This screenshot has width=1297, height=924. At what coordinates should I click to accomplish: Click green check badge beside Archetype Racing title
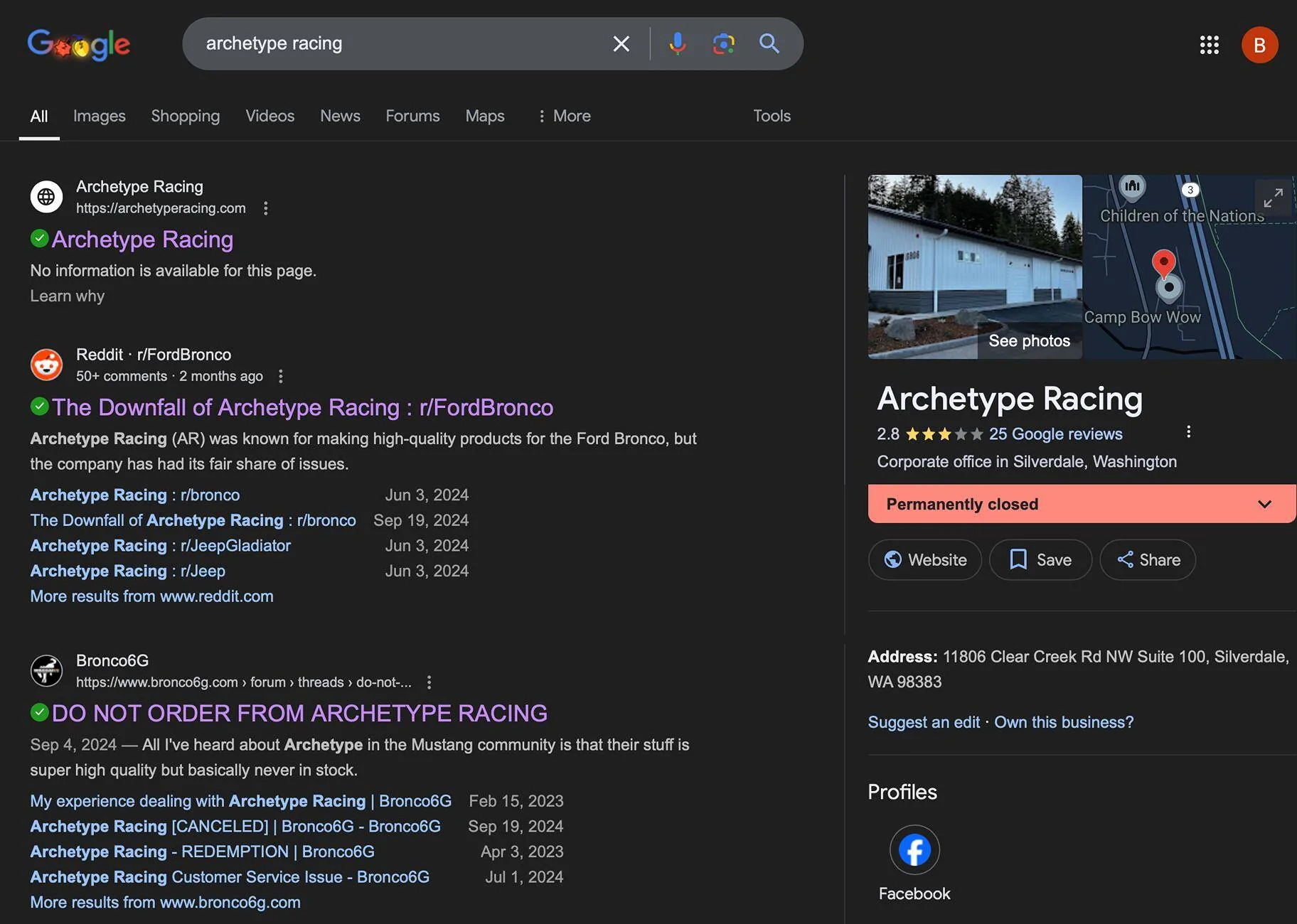tap(40, 238)
